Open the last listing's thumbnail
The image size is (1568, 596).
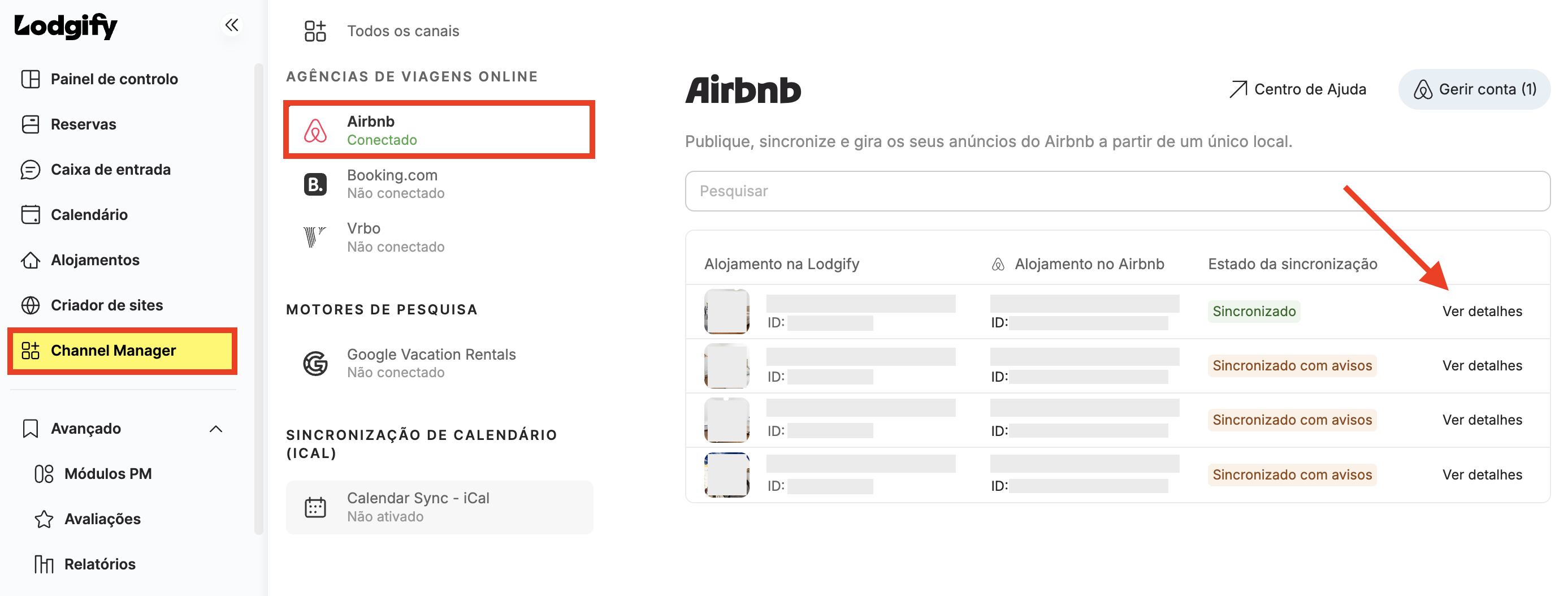click(726, 475)
